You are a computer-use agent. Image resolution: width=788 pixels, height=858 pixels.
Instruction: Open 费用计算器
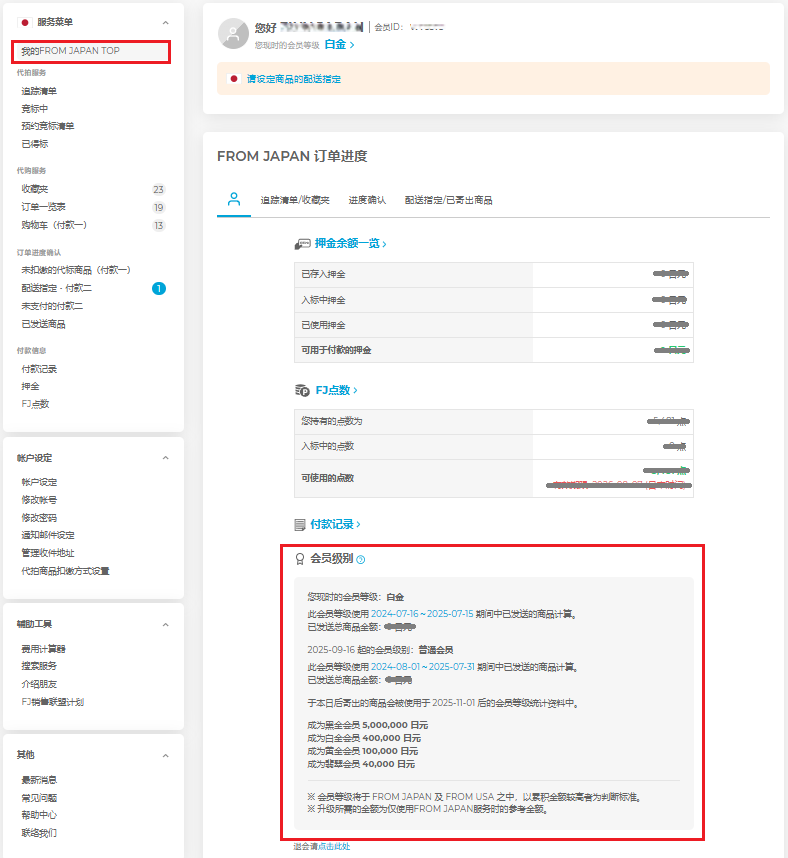(x=43, y=649)
